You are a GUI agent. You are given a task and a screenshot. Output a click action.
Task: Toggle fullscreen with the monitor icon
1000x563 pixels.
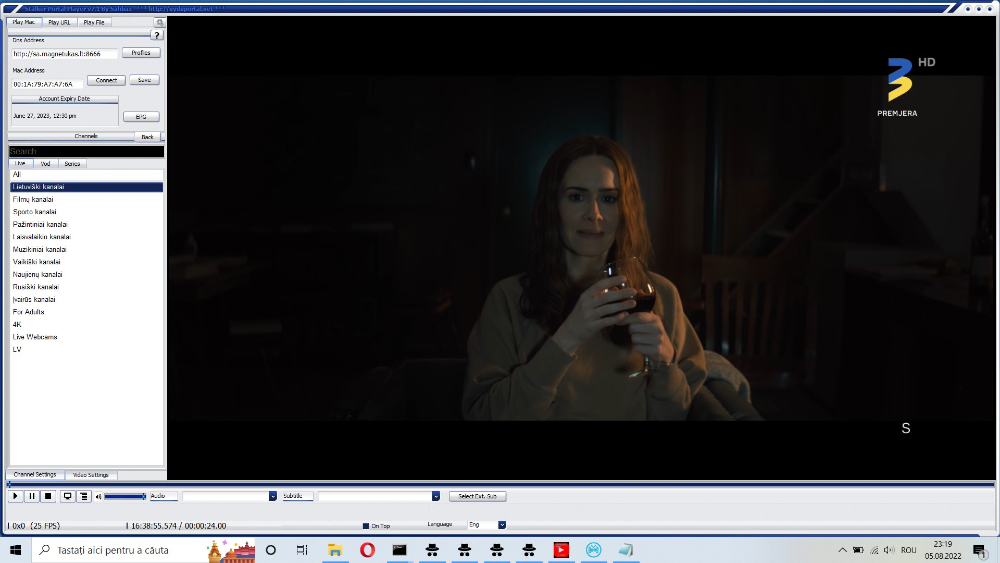point(68,496)
